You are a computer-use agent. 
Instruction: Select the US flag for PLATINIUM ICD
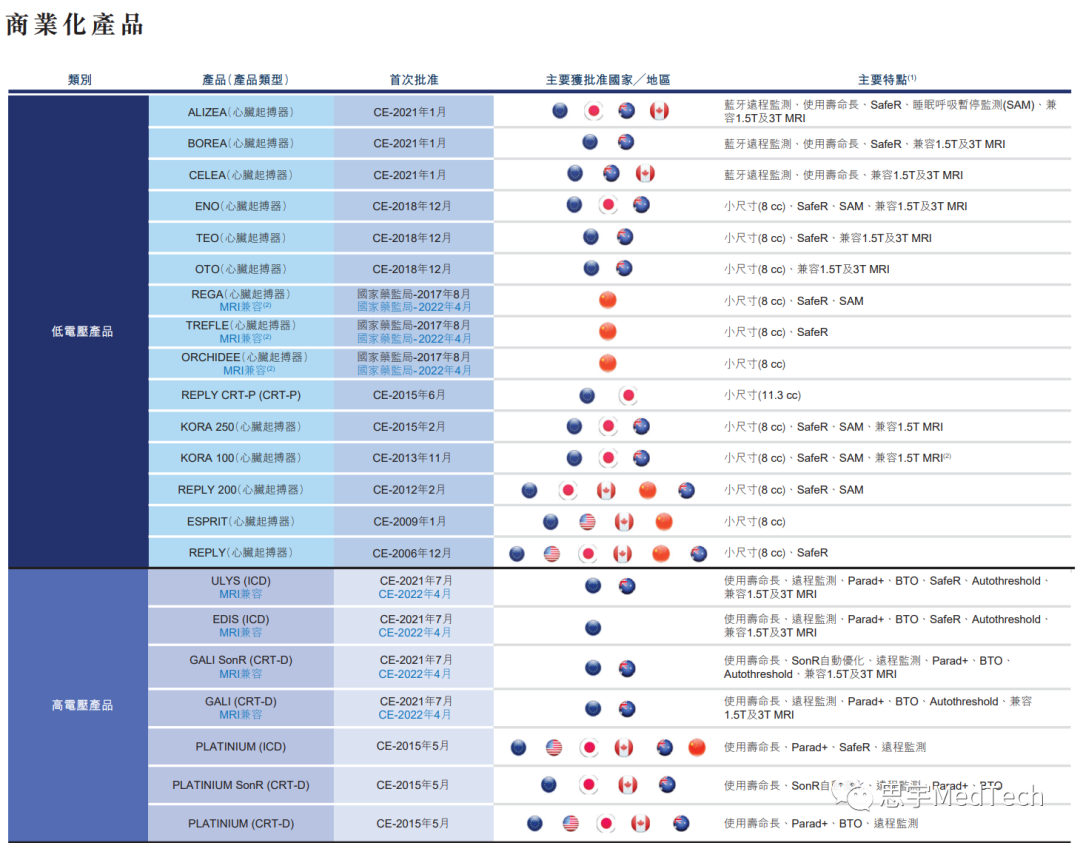[x=553, y=747]
